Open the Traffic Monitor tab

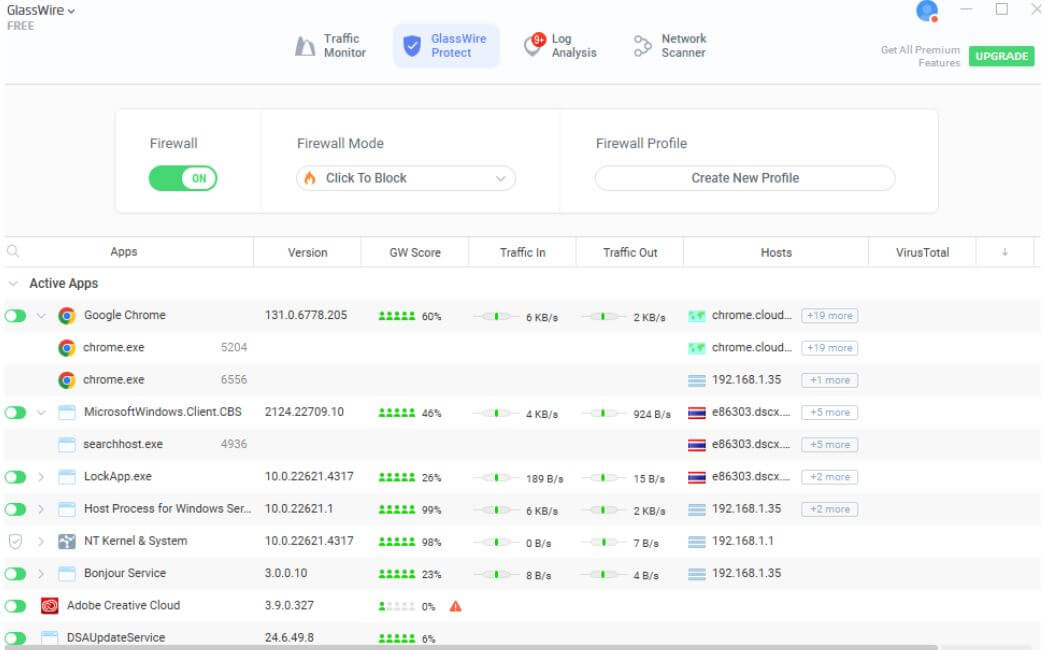331,46
